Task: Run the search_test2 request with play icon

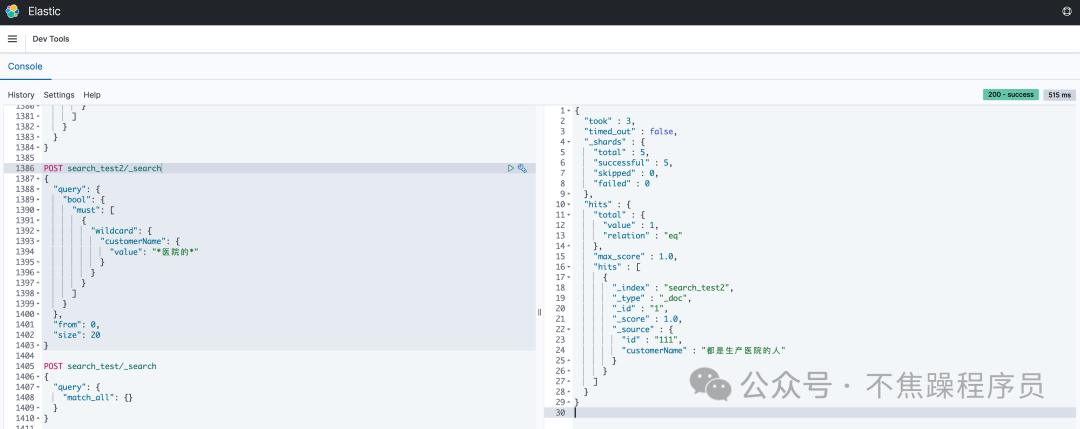Action: click(x=511, y=169)
